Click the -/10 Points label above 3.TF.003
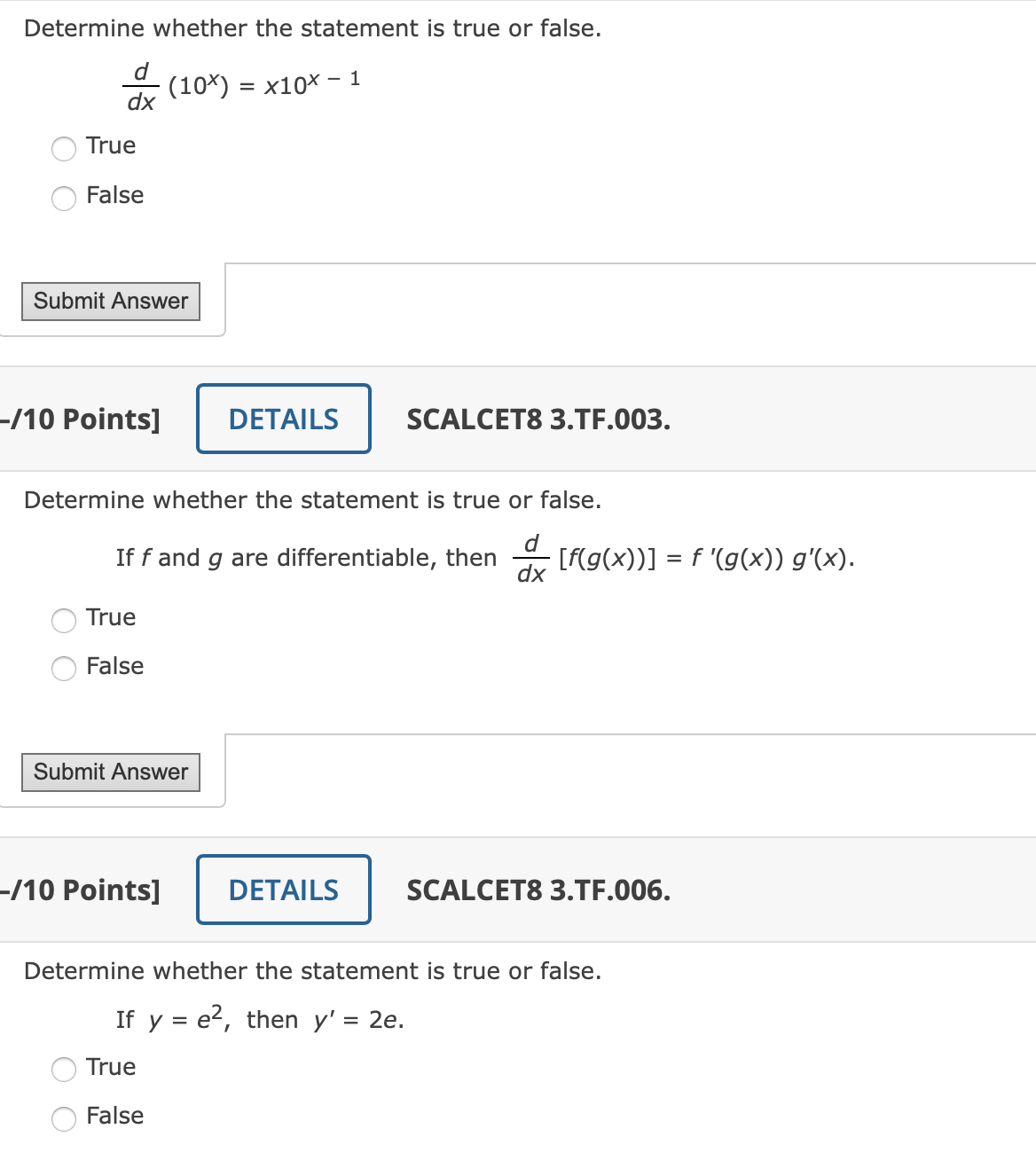The width and height of the screenshot is (1036, 1176). (80, 419)
